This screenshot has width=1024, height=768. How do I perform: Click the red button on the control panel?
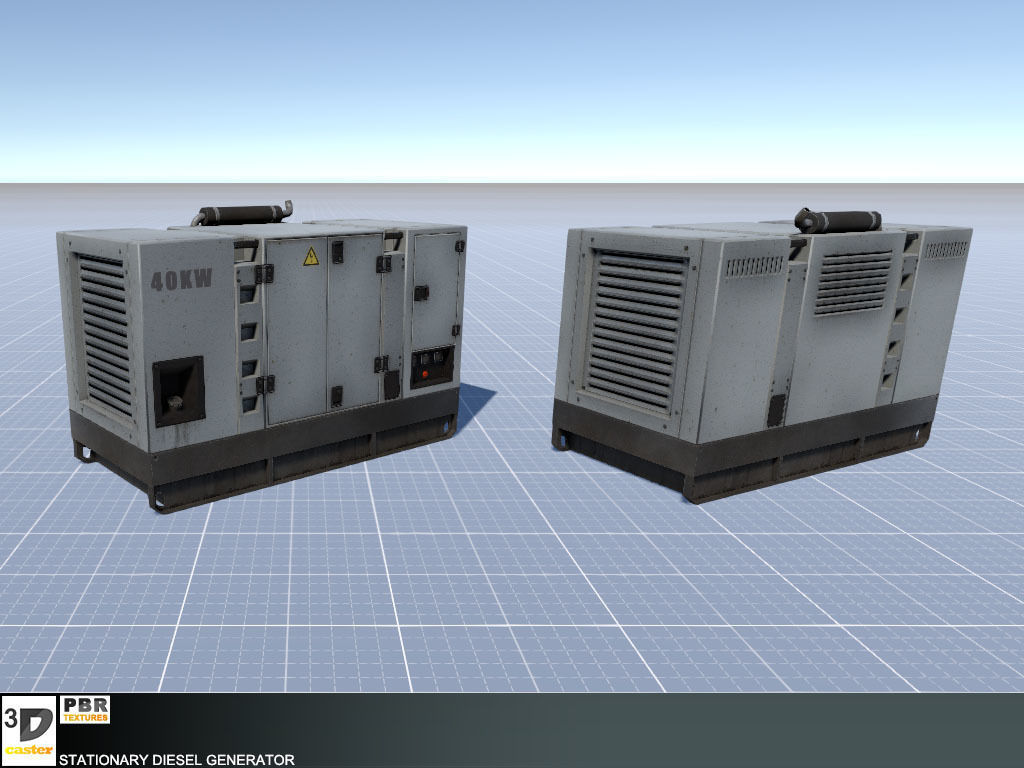point(425,375)
